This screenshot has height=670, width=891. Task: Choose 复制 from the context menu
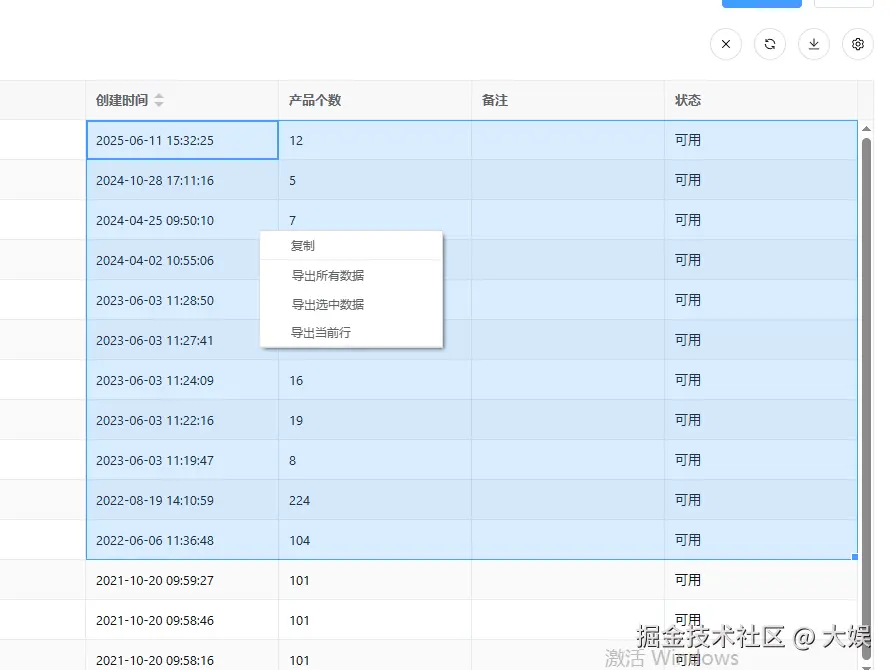click(303, 245)
